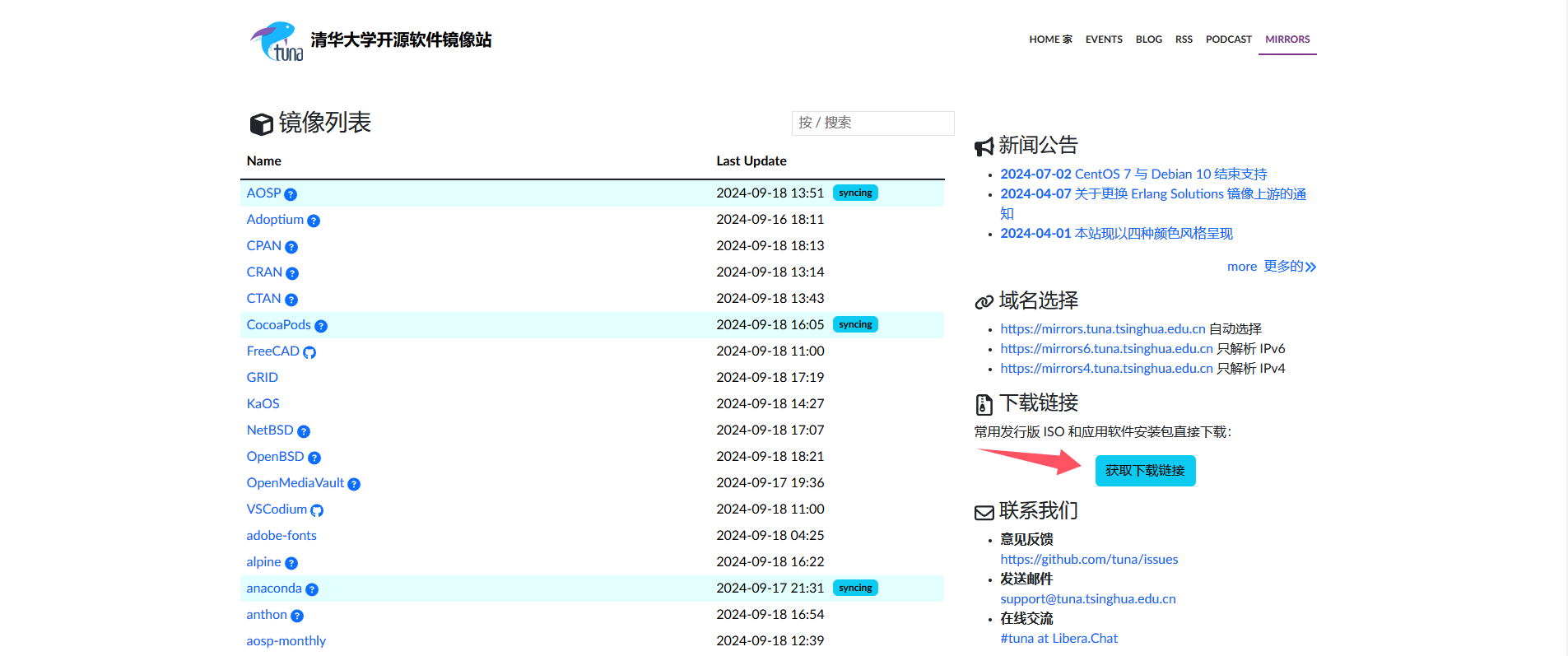Screen dimensions: 1568x656
Task: Open the KaOS mirror link
Action: click(263, 403)
